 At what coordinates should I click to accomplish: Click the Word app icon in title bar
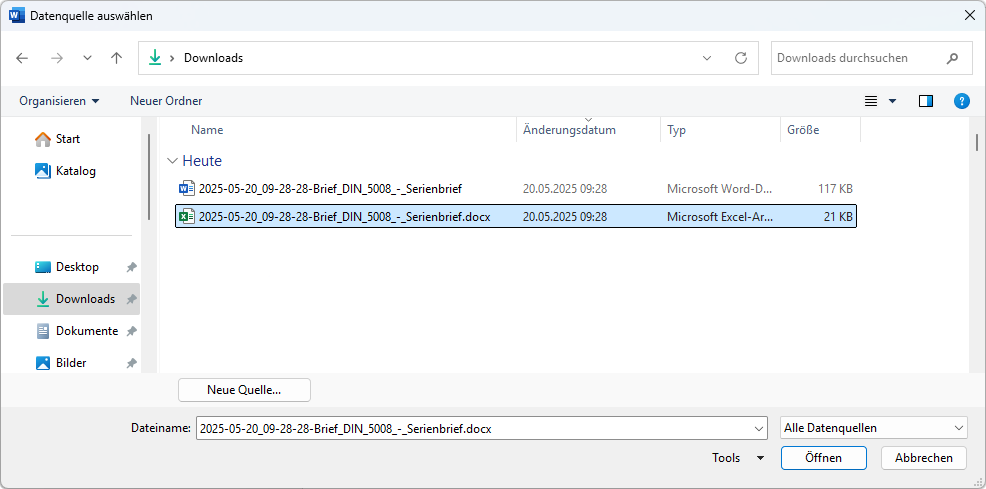click(17, 16)
